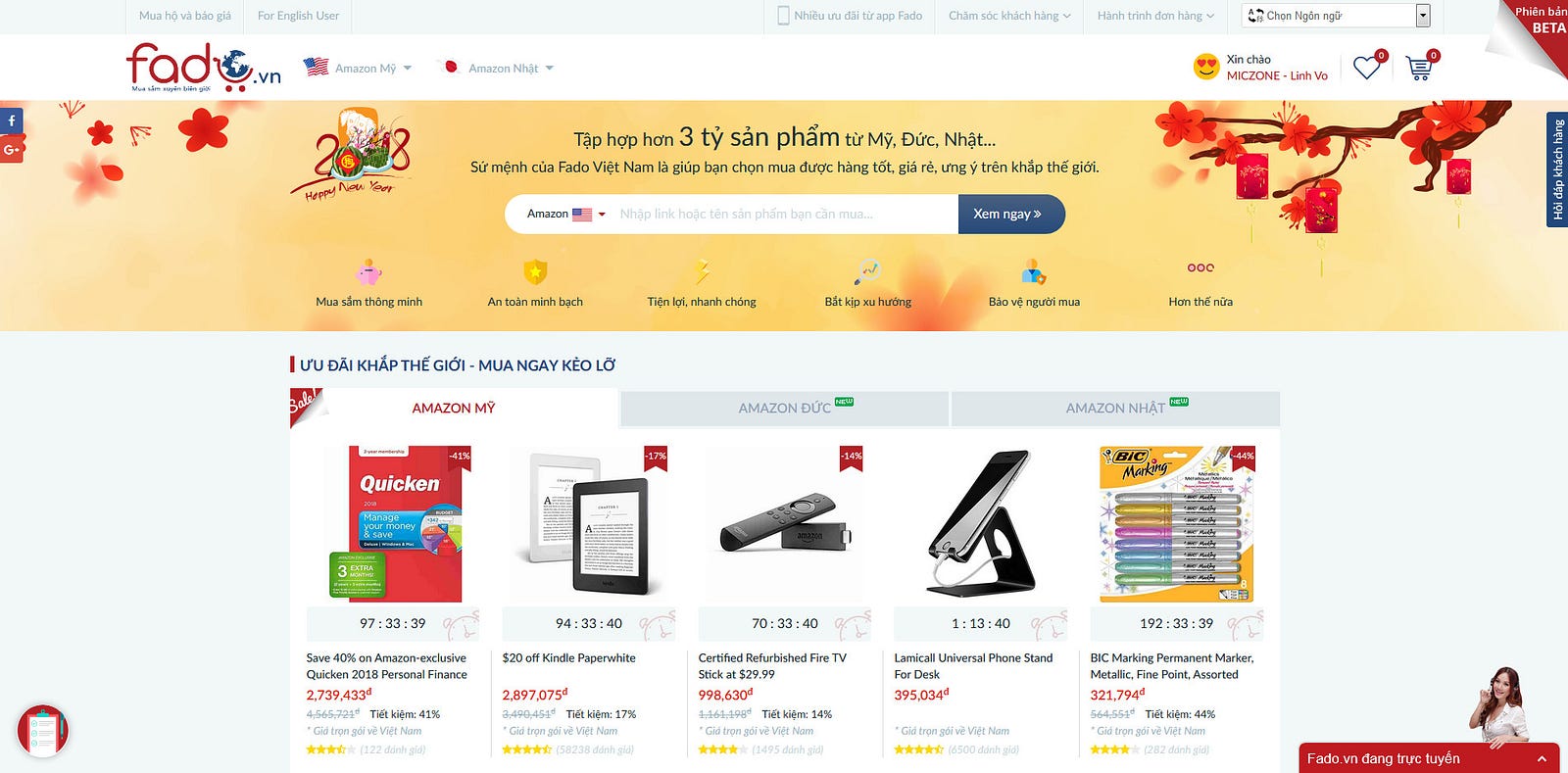Expand the Amazon Mỹ dropdown
The image size is (1568, 773).
358,68
